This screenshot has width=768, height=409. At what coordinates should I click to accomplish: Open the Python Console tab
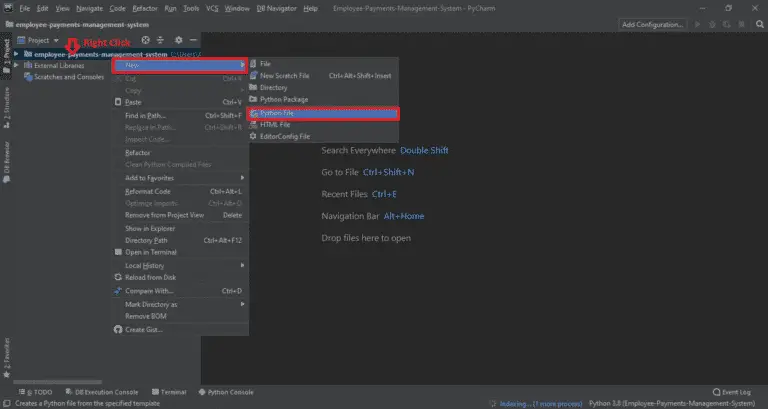[226, 392]
